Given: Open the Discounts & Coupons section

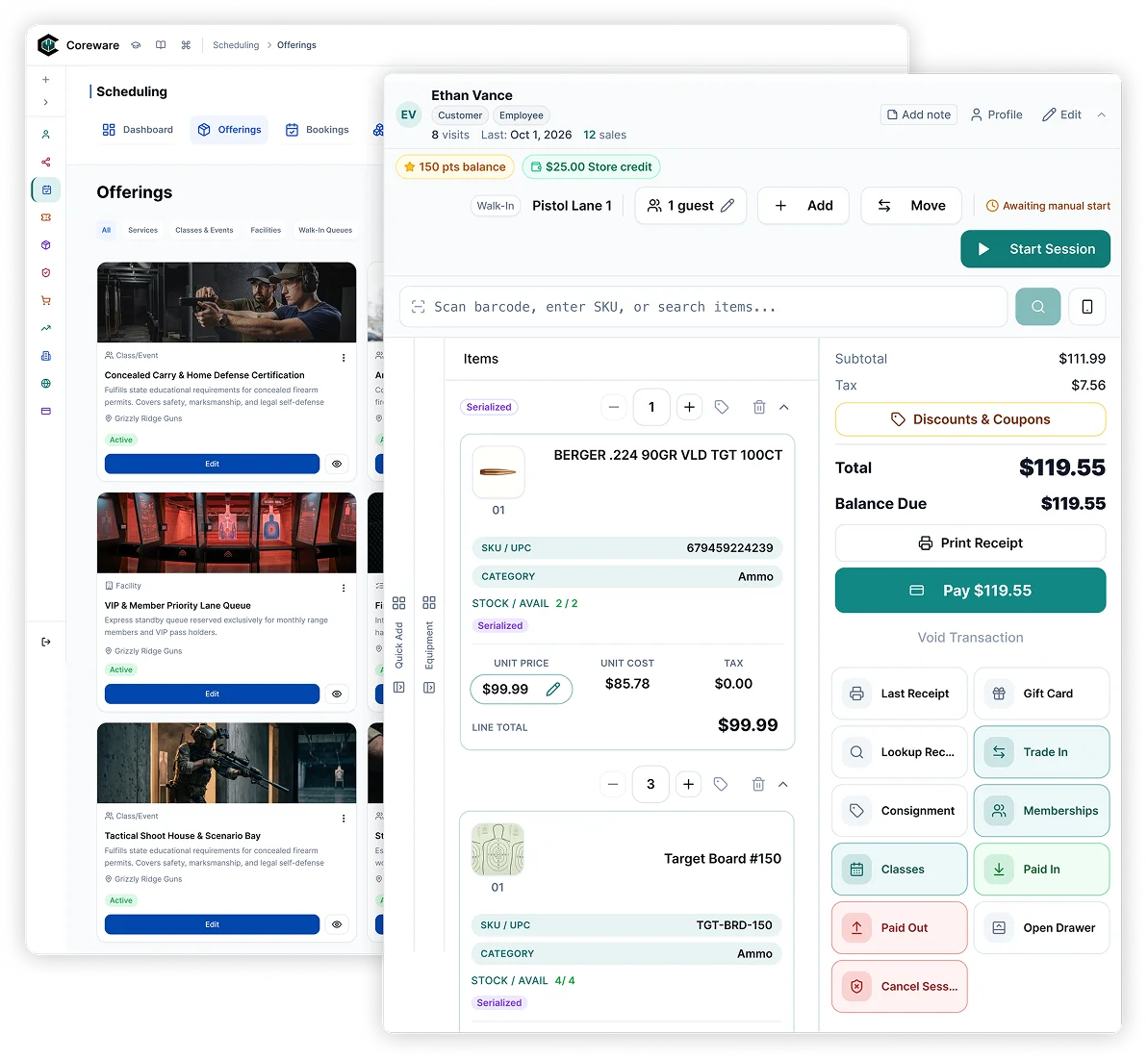Looking at the screenshot, I should coord(970,419).
